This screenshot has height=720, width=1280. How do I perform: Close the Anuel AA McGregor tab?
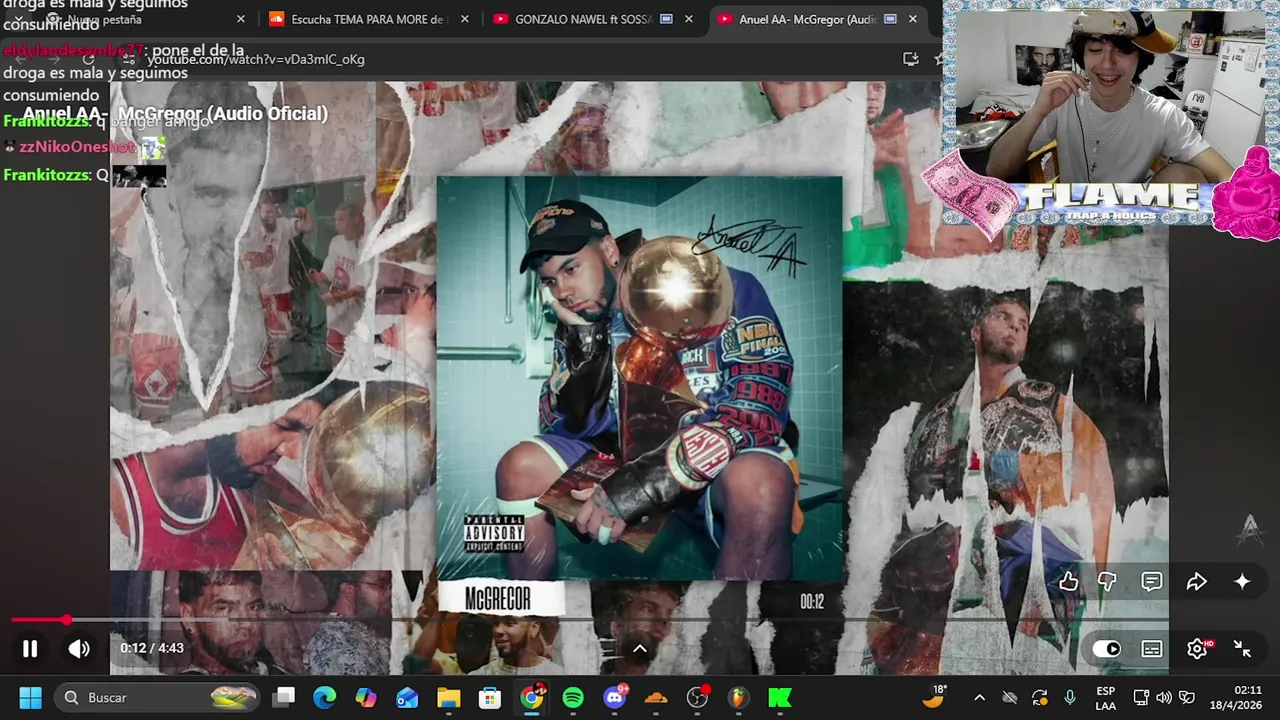click(x=913, y=19)
